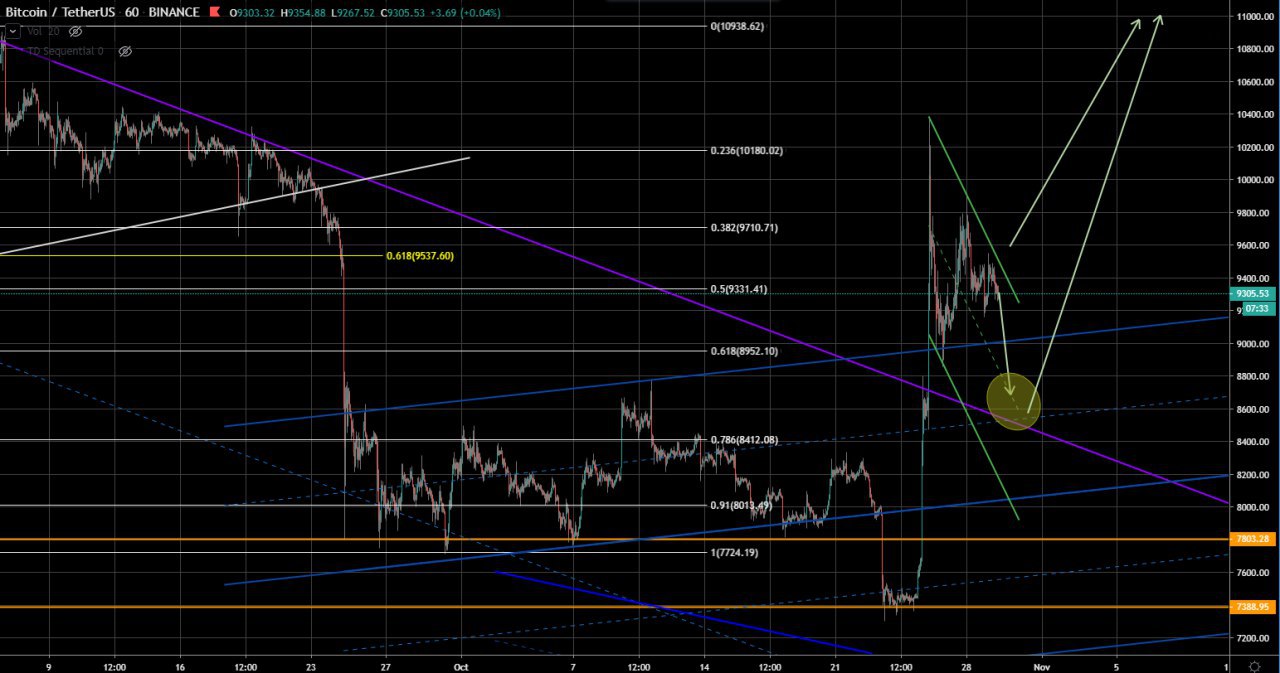Select the Fib label 0.5(9331.41)
The image size is (1280, 673).
pos(739,290)
